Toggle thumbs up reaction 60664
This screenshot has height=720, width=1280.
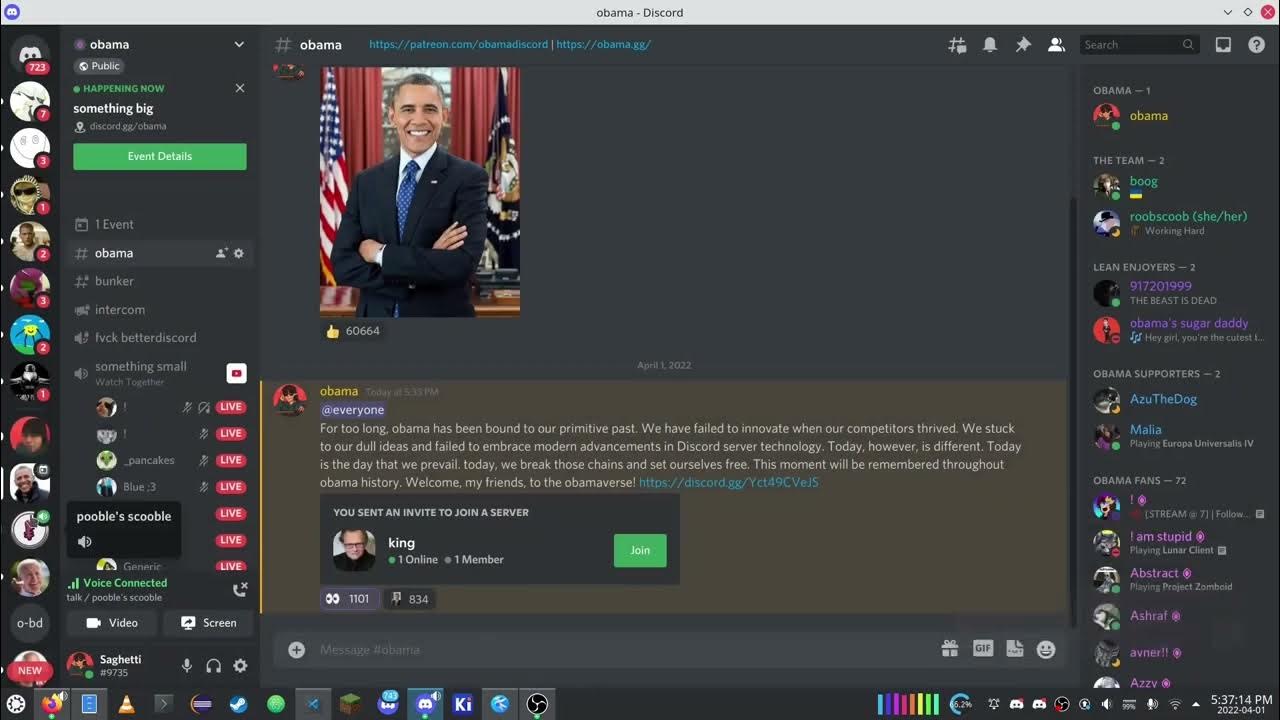coord(353,331)
